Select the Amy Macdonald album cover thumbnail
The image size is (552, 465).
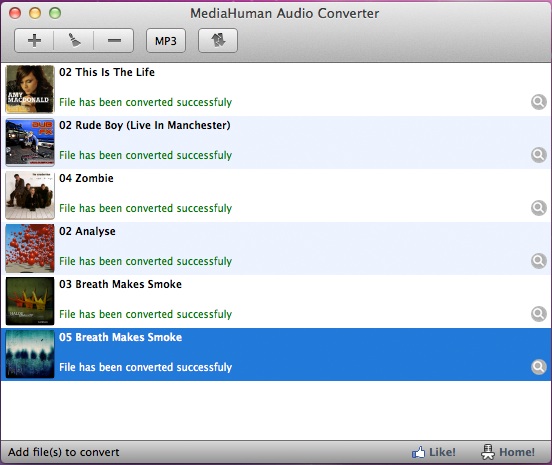pyautogui.click(x=30, y=89)
